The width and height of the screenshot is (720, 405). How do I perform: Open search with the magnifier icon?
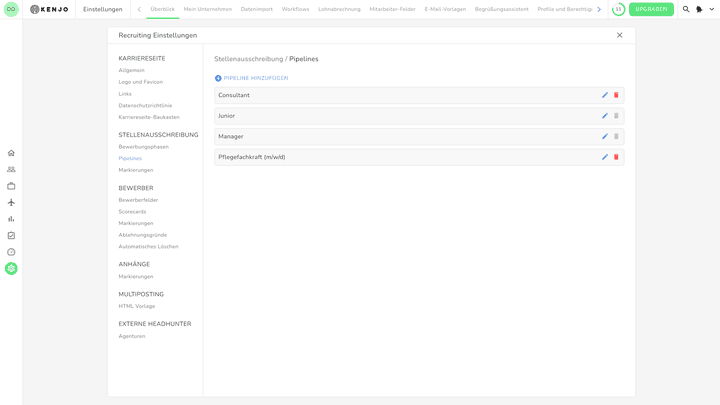[x=686, y=9]
